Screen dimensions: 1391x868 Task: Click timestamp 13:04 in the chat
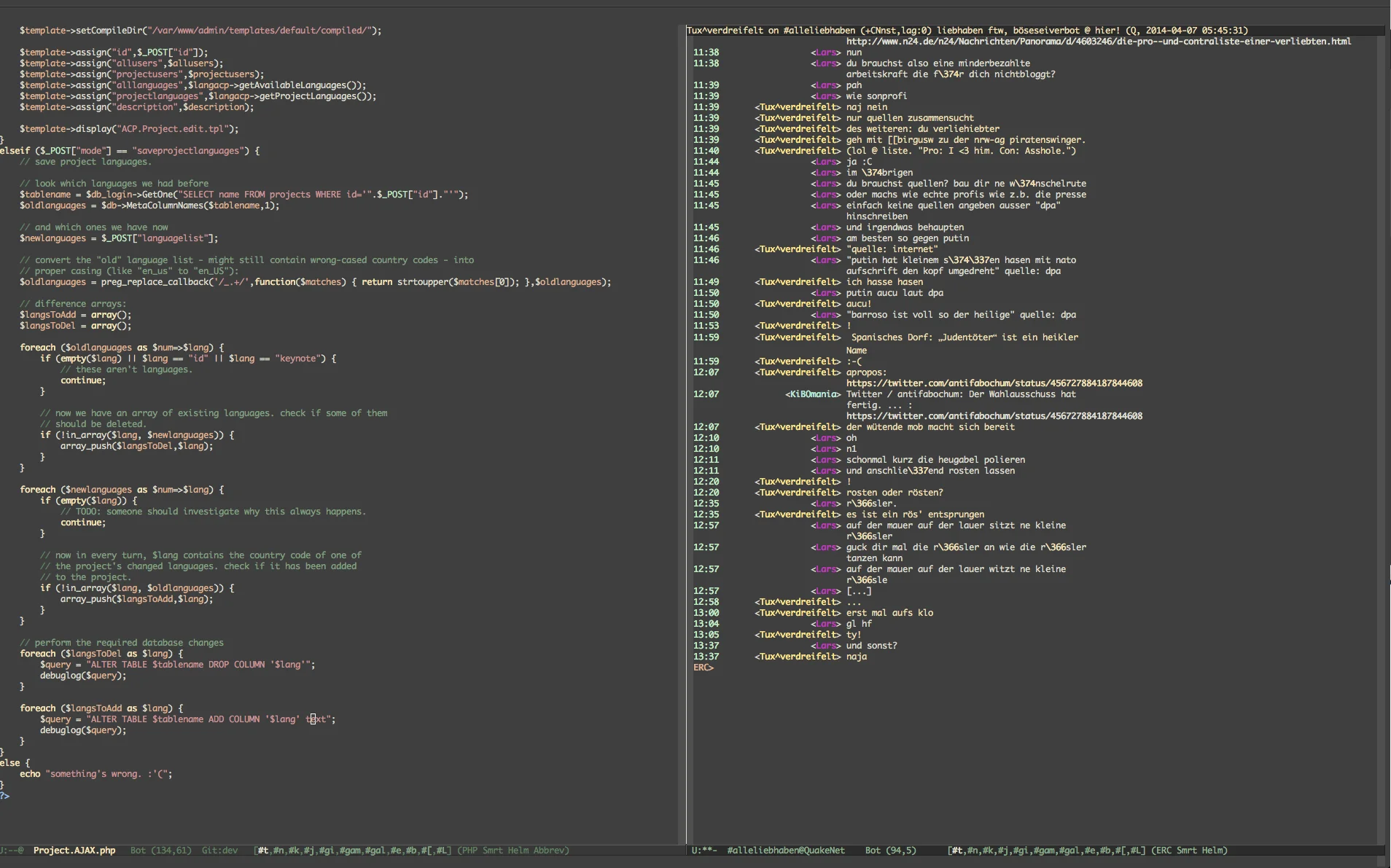[706, 624]
